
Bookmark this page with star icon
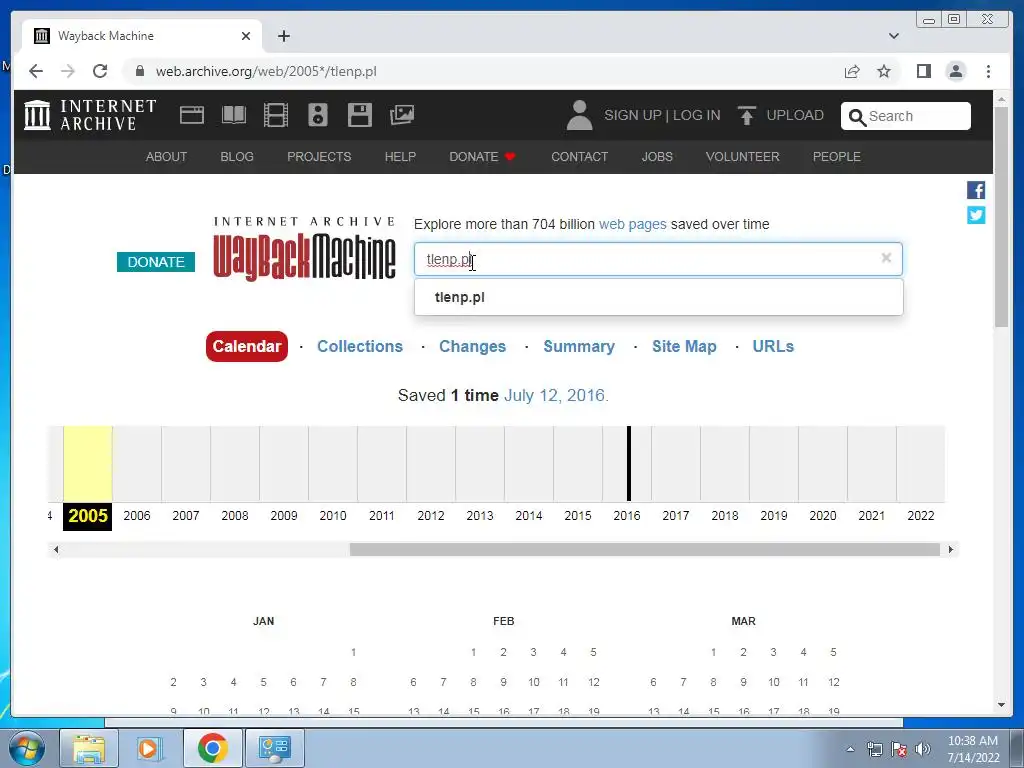[884, 71]
